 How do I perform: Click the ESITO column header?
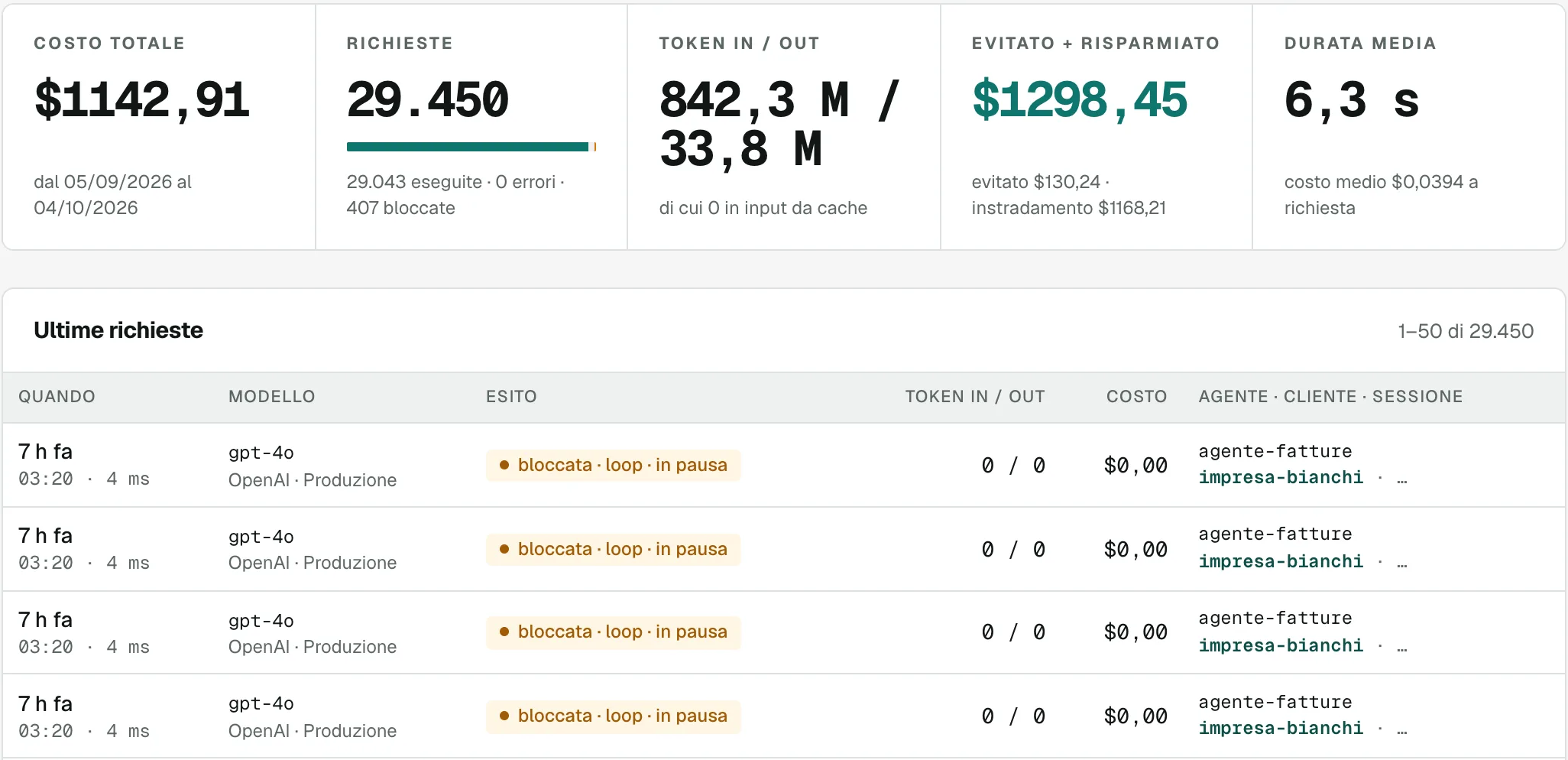(x=511, y=396)
